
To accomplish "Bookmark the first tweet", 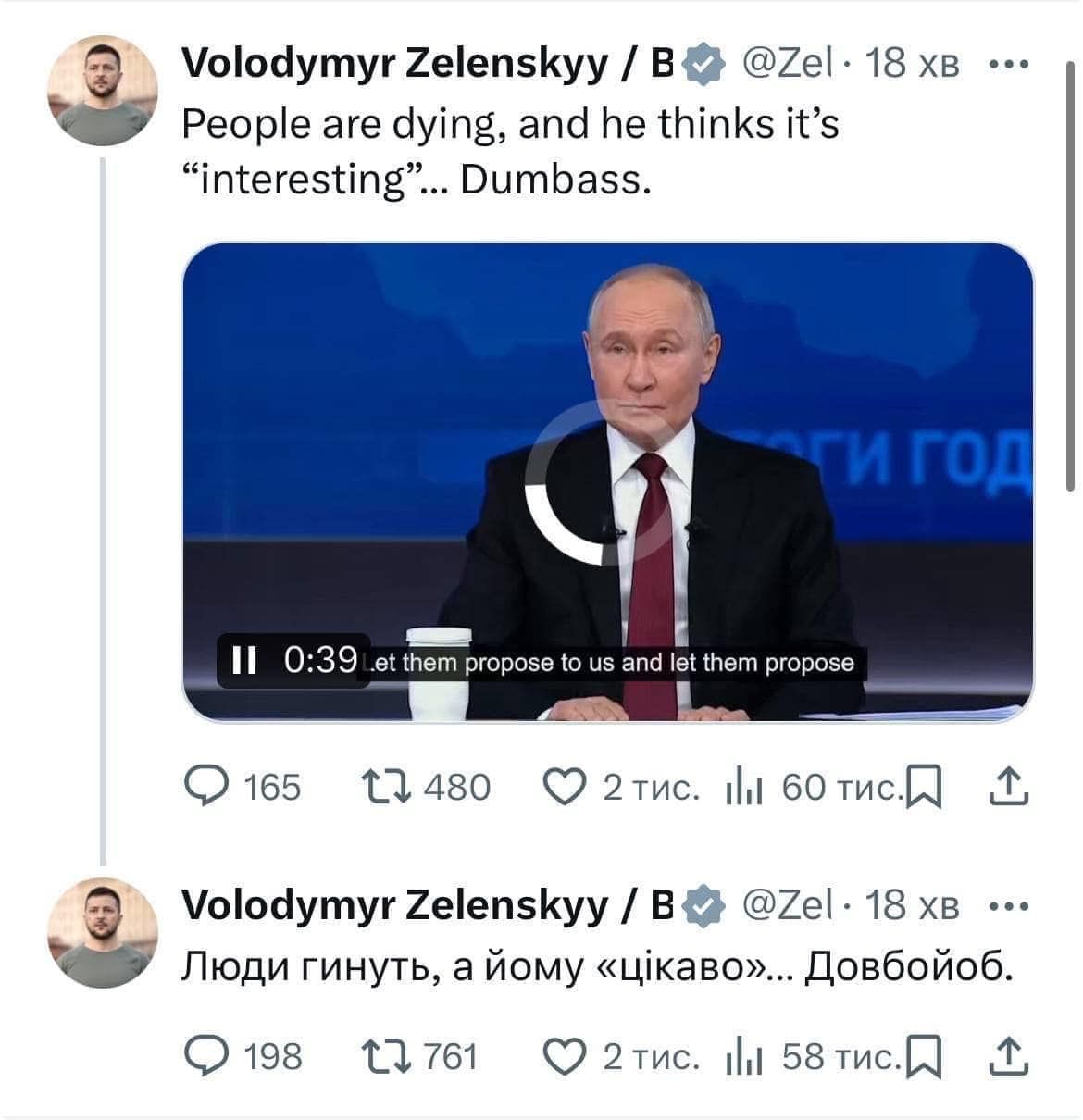I will (926, 789).
